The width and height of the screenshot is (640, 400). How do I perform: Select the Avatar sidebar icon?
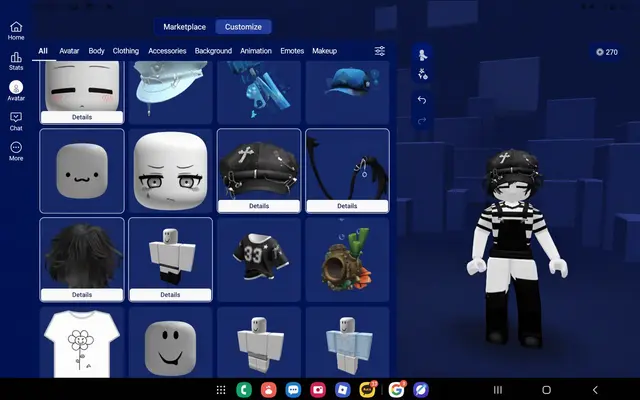[x=16, y=91]
